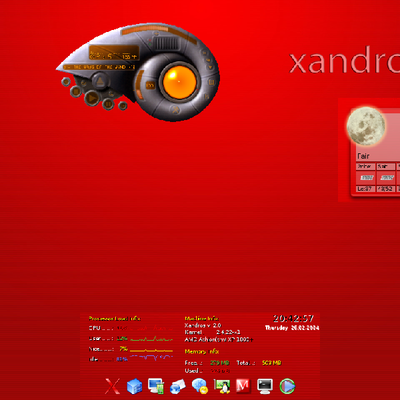Viewport: 400px width, 400px height.
Task: Click the Processor Load Info heading
Action: (x=115, y=319)
